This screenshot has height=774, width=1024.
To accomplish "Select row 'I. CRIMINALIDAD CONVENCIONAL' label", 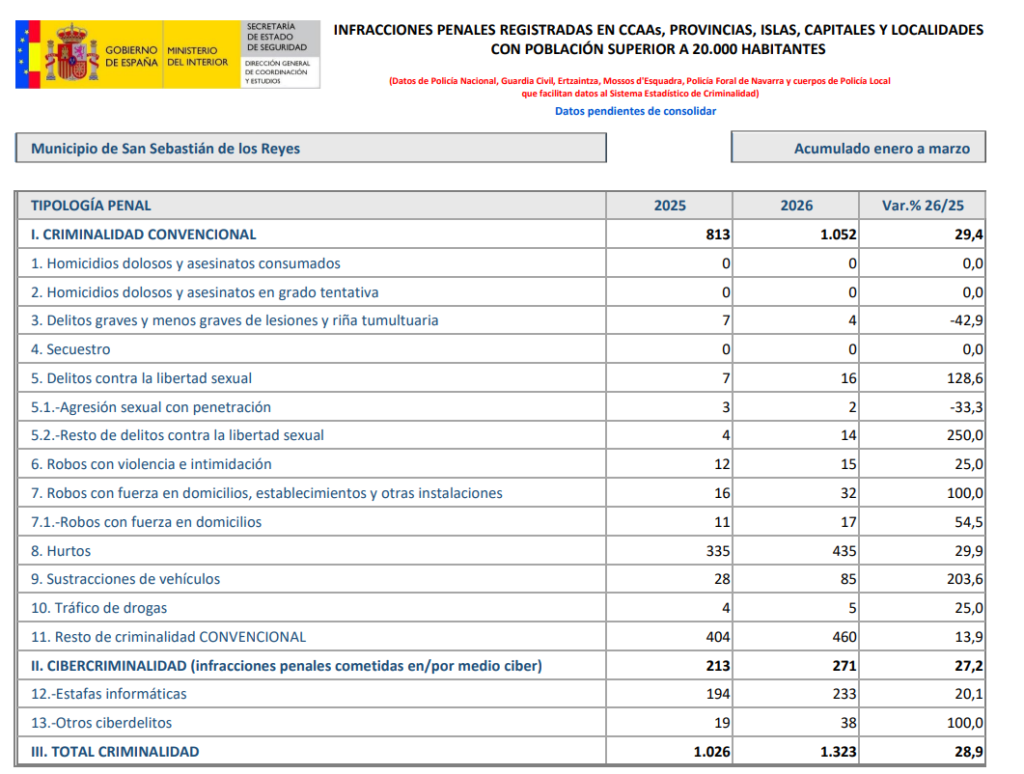I will click(x=143, y=234).
